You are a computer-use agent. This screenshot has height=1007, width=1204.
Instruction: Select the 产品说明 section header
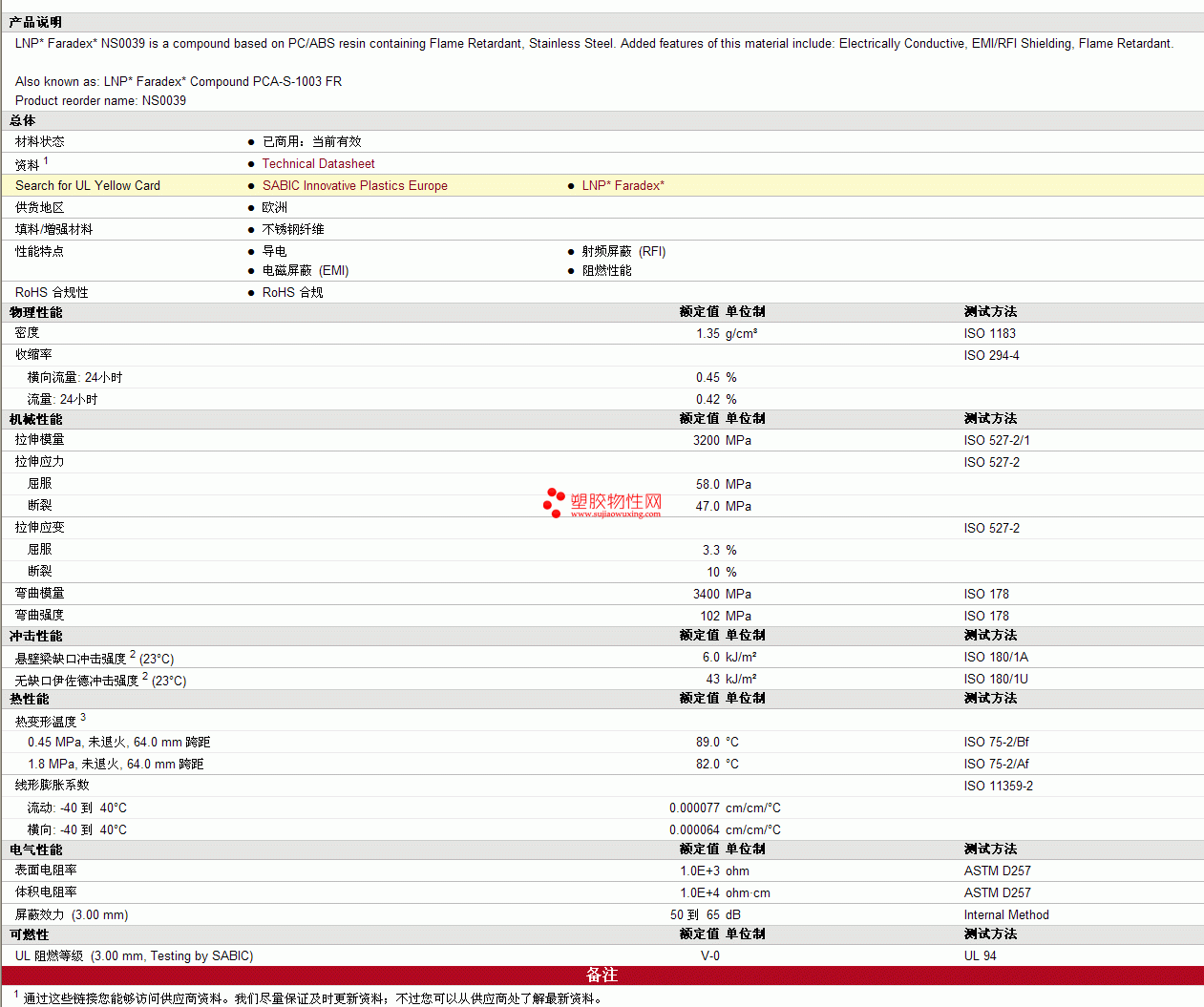pos(35,22)
